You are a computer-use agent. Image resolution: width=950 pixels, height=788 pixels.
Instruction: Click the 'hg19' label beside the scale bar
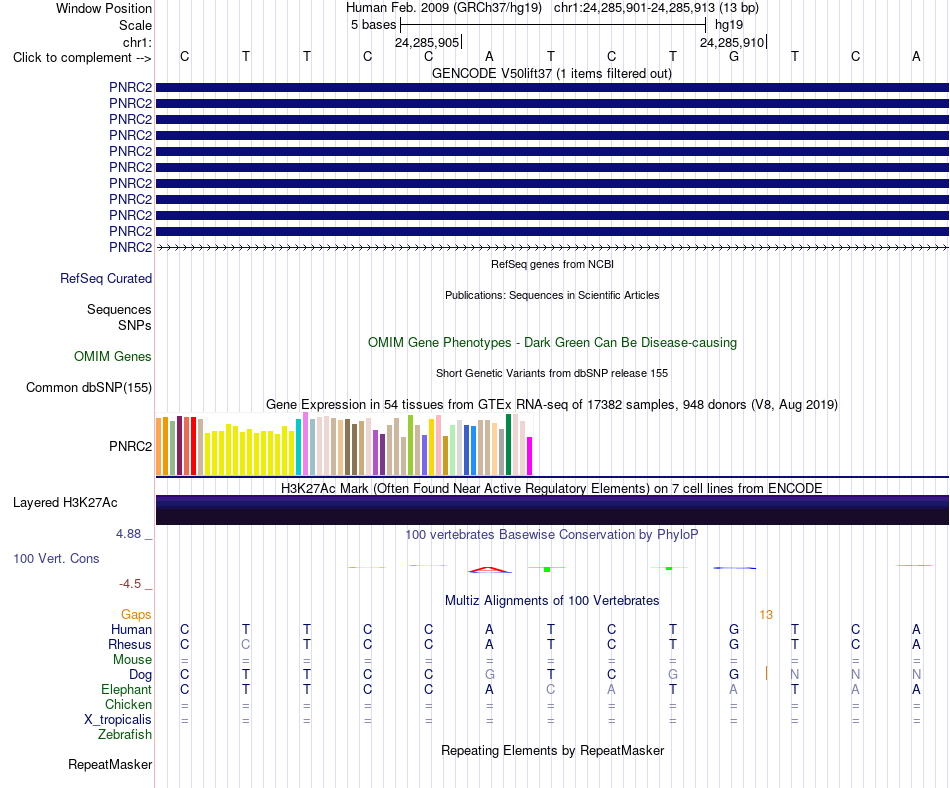tap(729, 25)
